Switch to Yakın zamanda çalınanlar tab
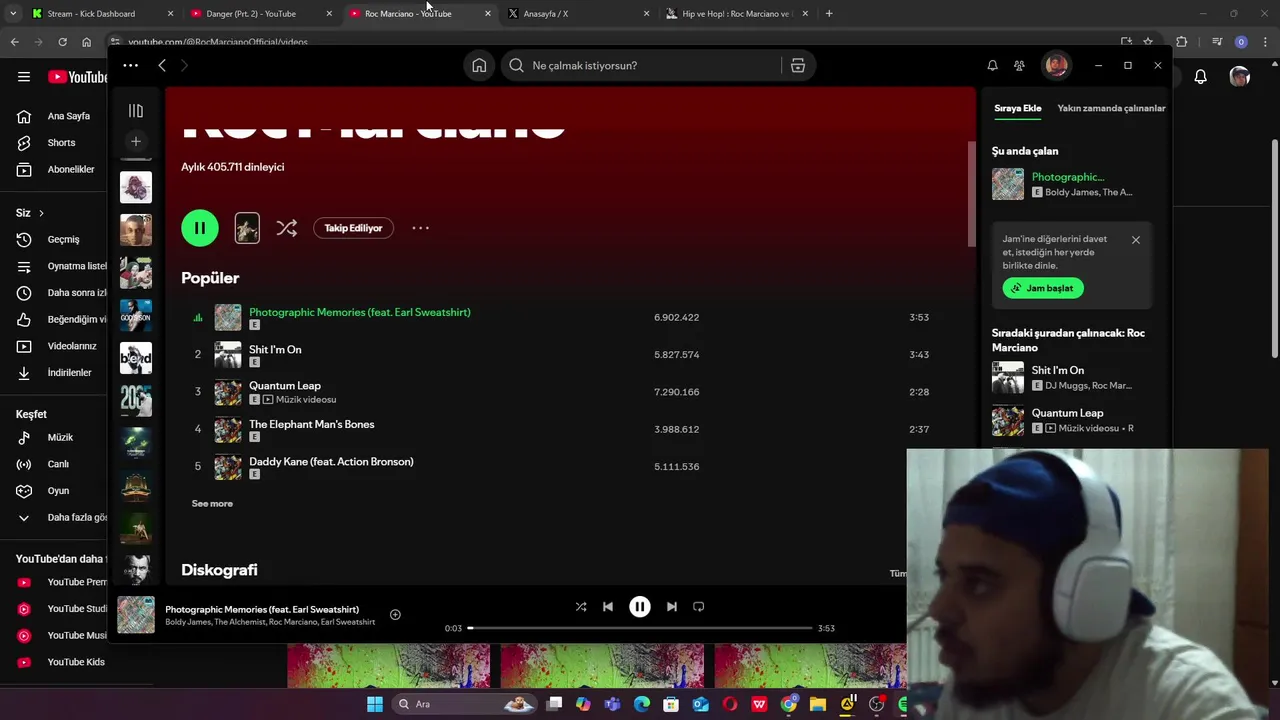Image resolution: width=1280 pixels, height=720 pixels. tap(1111, 108)
